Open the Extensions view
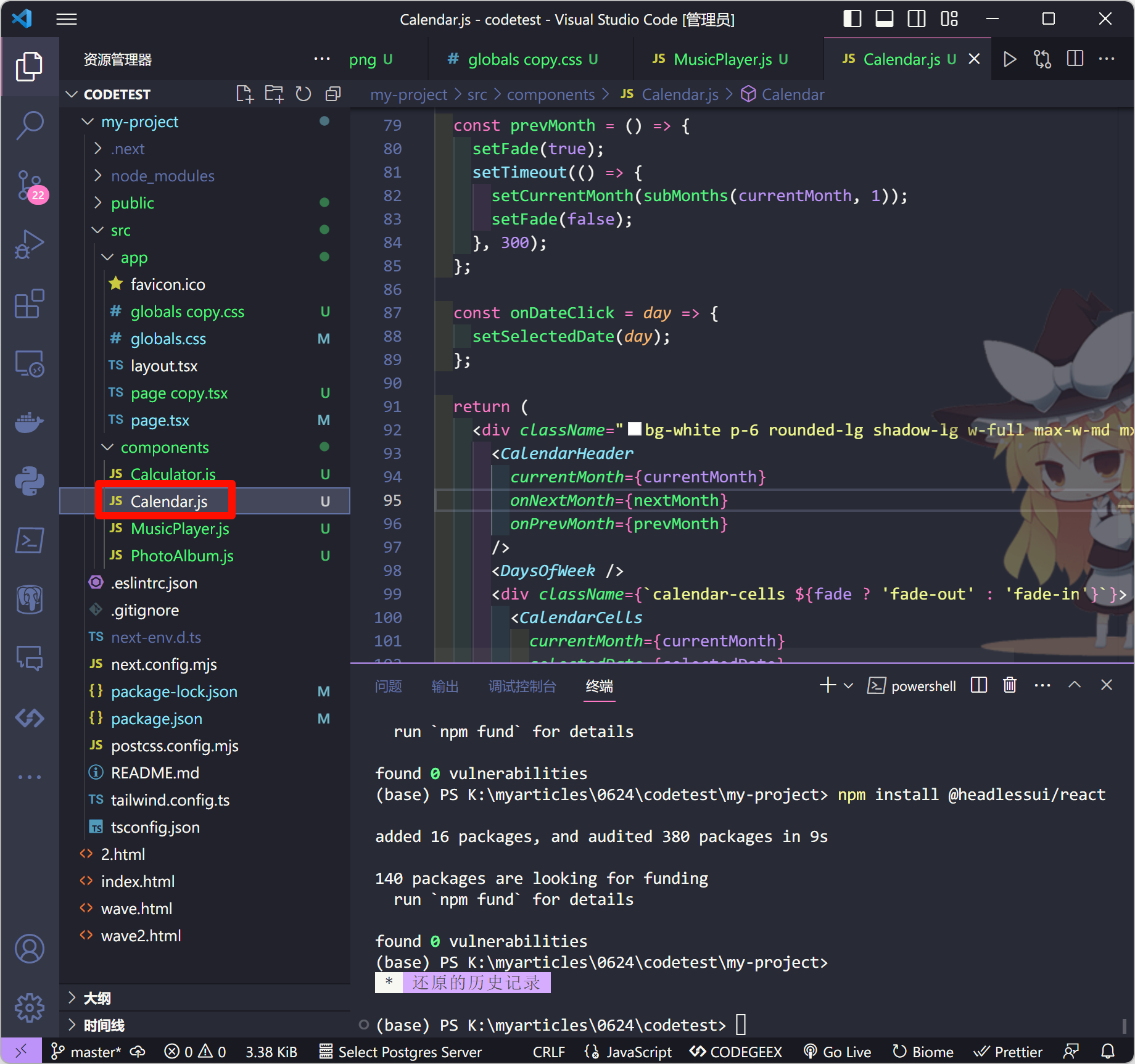This screenshot has height=1064, width=1135. (x=29, y=304)
